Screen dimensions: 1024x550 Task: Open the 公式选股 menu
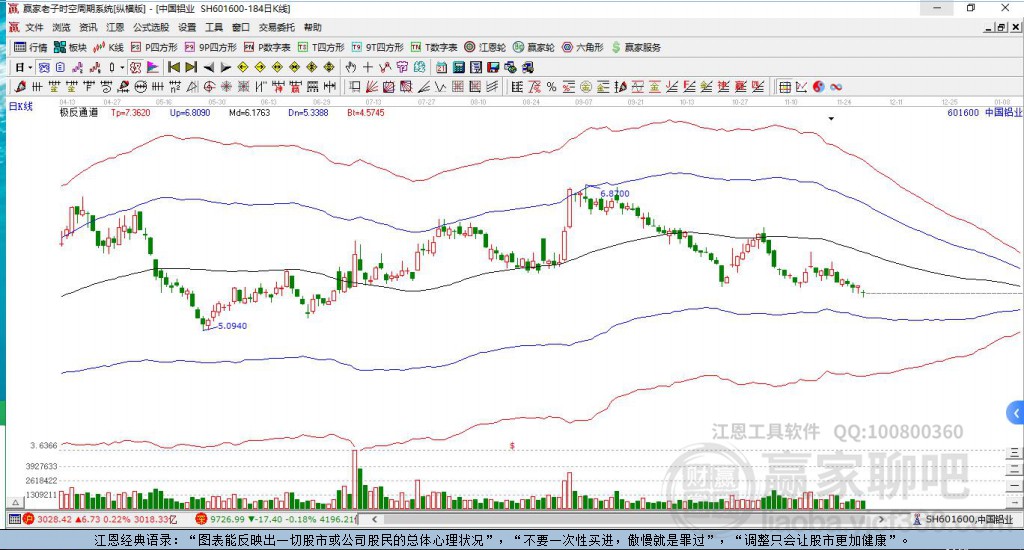point(151,27)
